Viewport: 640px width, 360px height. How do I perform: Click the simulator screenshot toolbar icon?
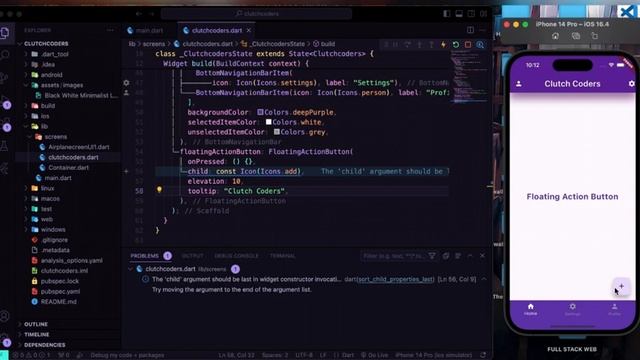576,36
